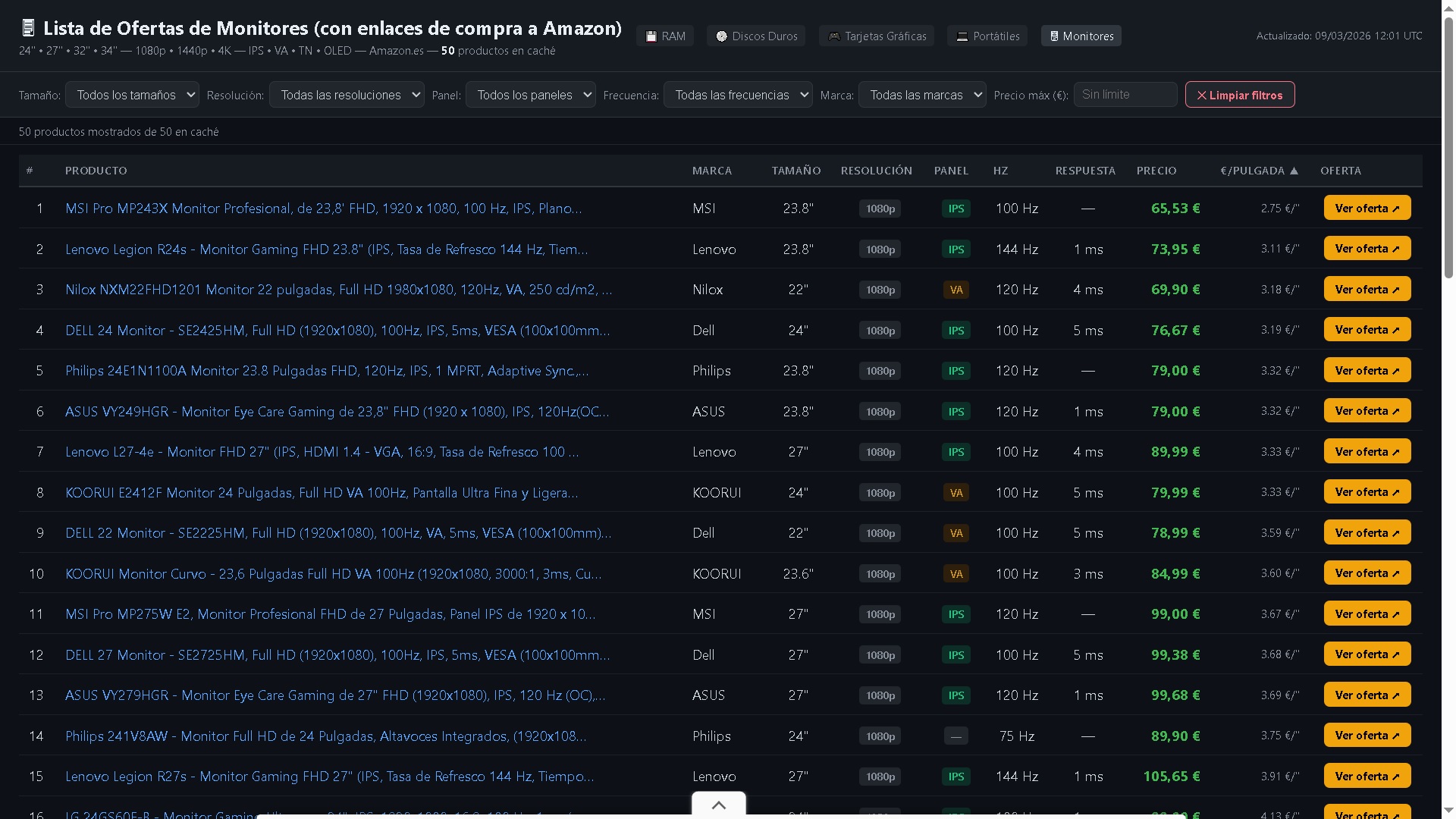The image size is (1456, 819).
Task: Sort the table by the PRECIO column header
Action: (x=1156, y=171)
